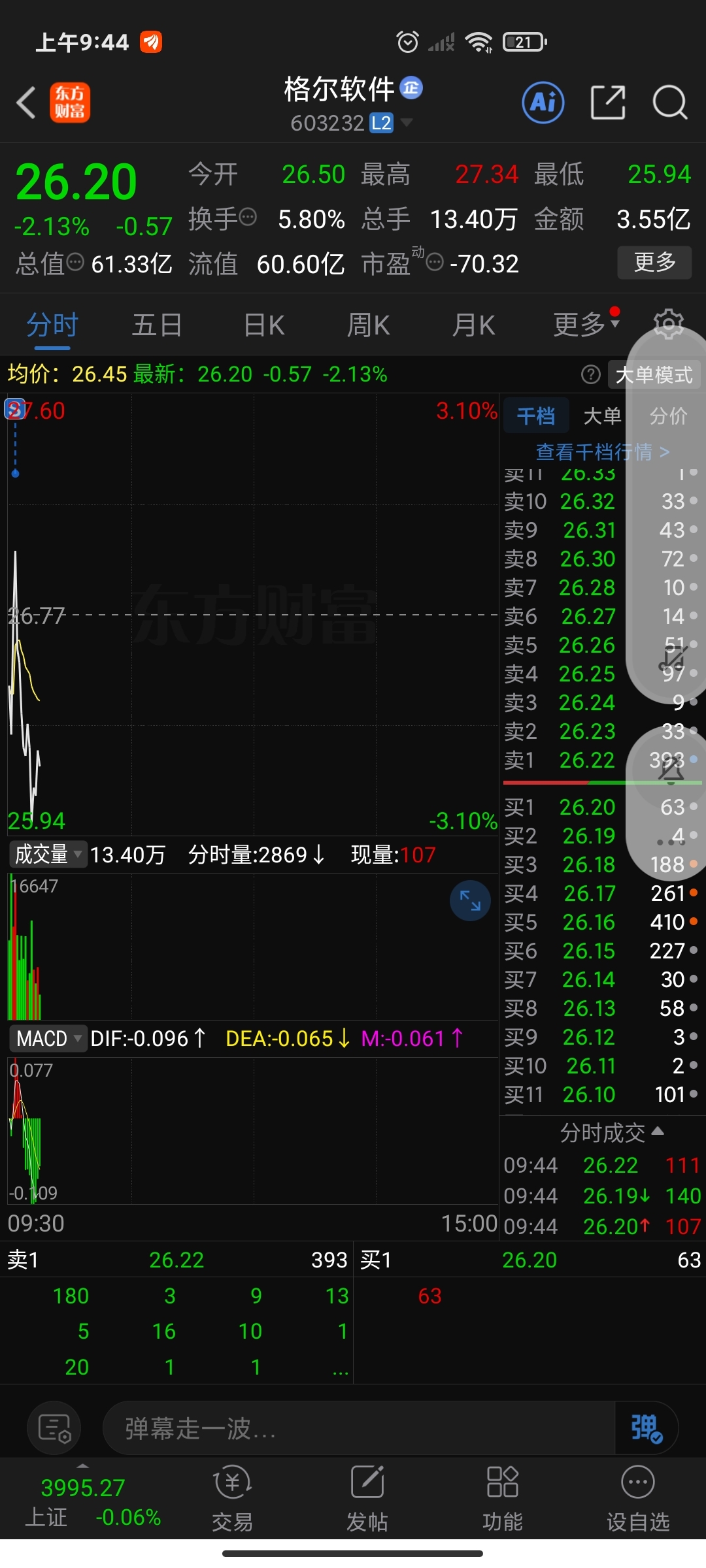Tap the 卖1 queue detail header
The image size is (706, 1568).
pos(176,1260)
